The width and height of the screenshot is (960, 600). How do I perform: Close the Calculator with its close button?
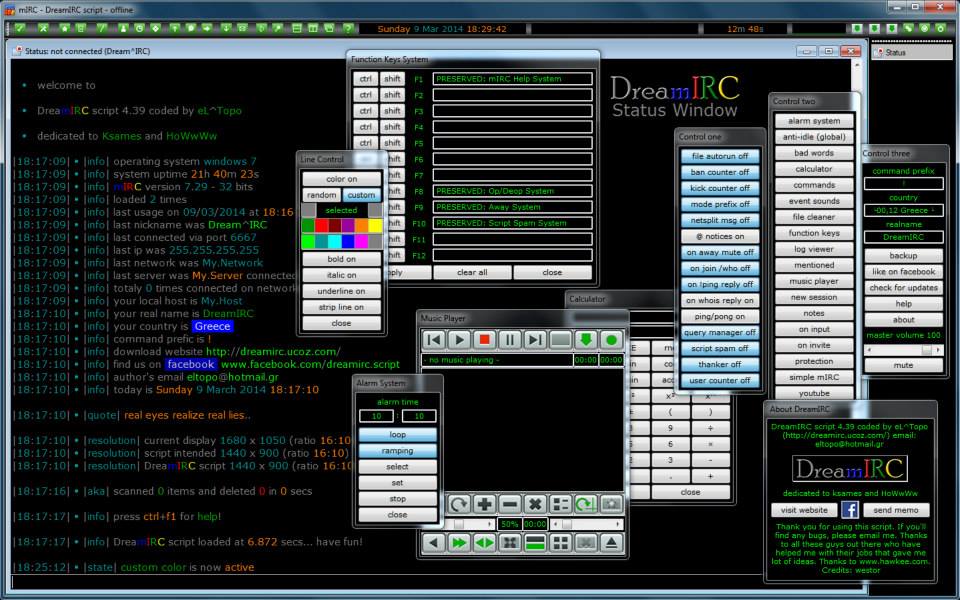(x=691, y=492)
